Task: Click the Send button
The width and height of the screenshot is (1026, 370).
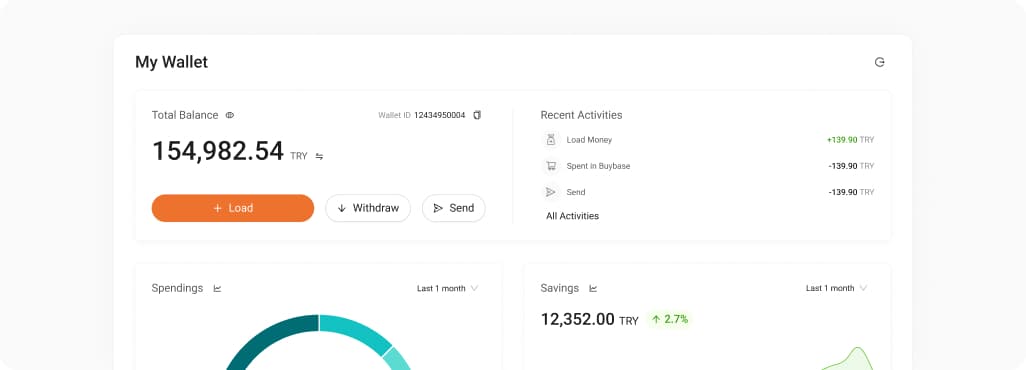Action: click(453, 208)
